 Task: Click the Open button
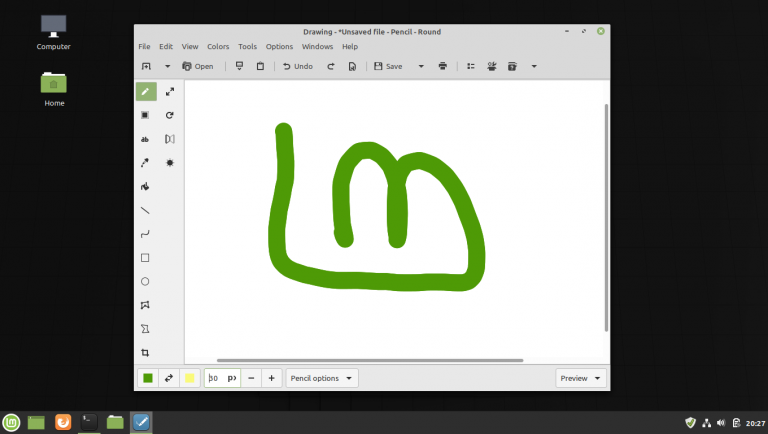click(198, 66)
